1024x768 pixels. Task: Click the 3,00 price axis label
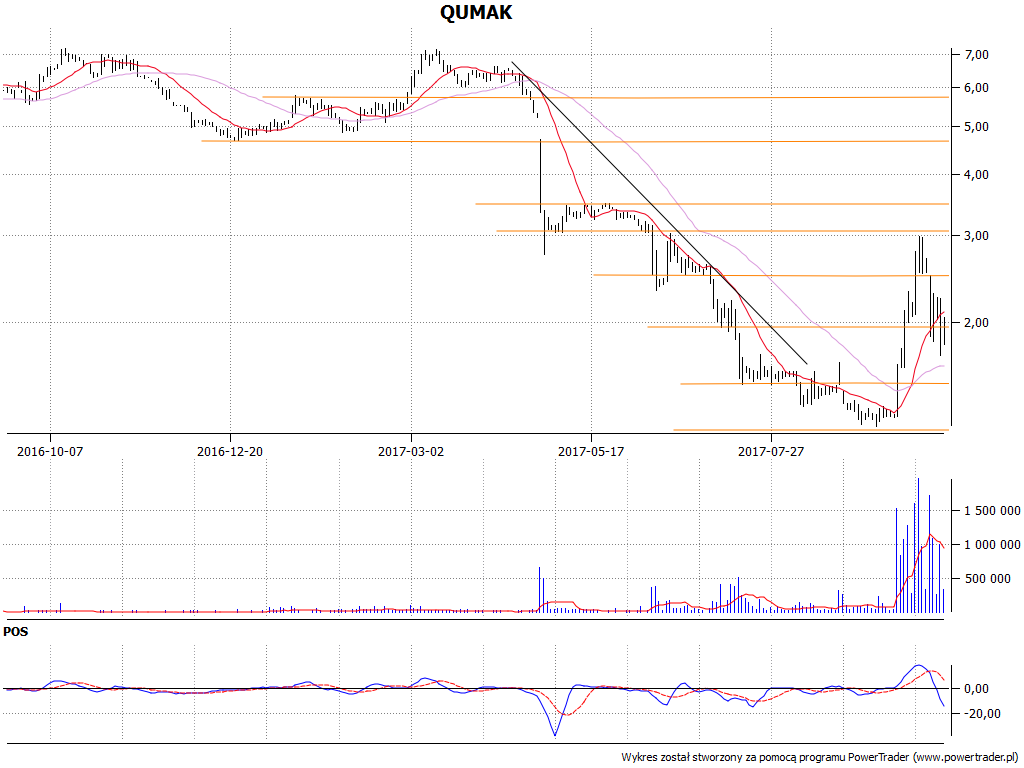[977, 236]
